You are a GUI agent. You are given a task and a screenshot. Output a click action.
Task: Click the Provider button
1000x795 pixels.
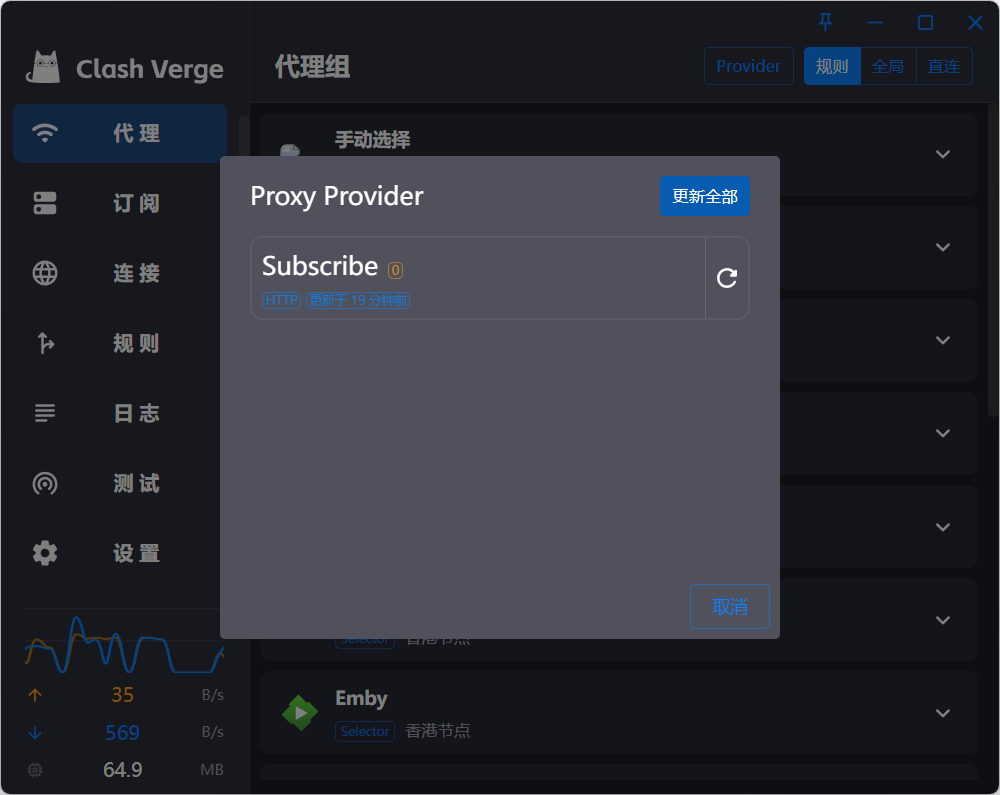pos(749,66)
